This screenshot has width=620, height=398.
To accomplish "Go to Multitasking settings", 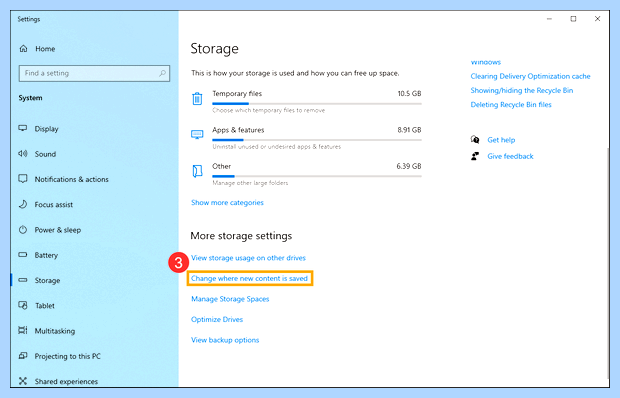I will coord(55,331).
